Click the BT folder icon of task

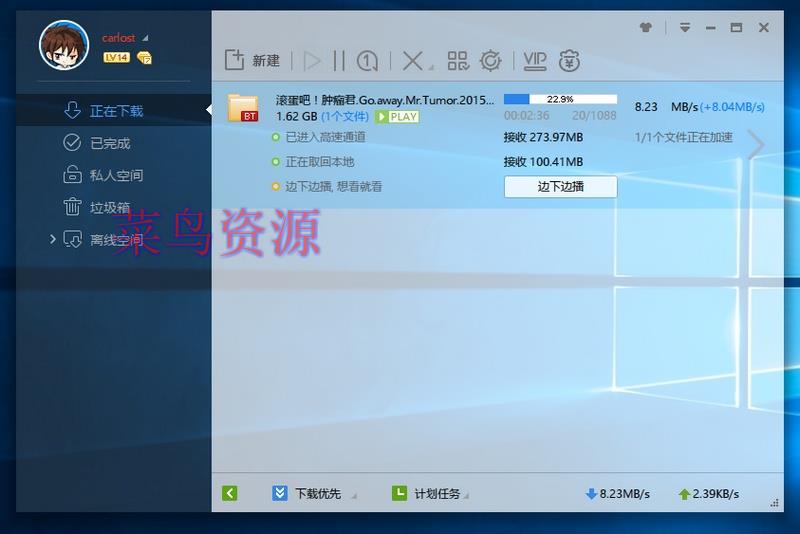coord(243,108)
